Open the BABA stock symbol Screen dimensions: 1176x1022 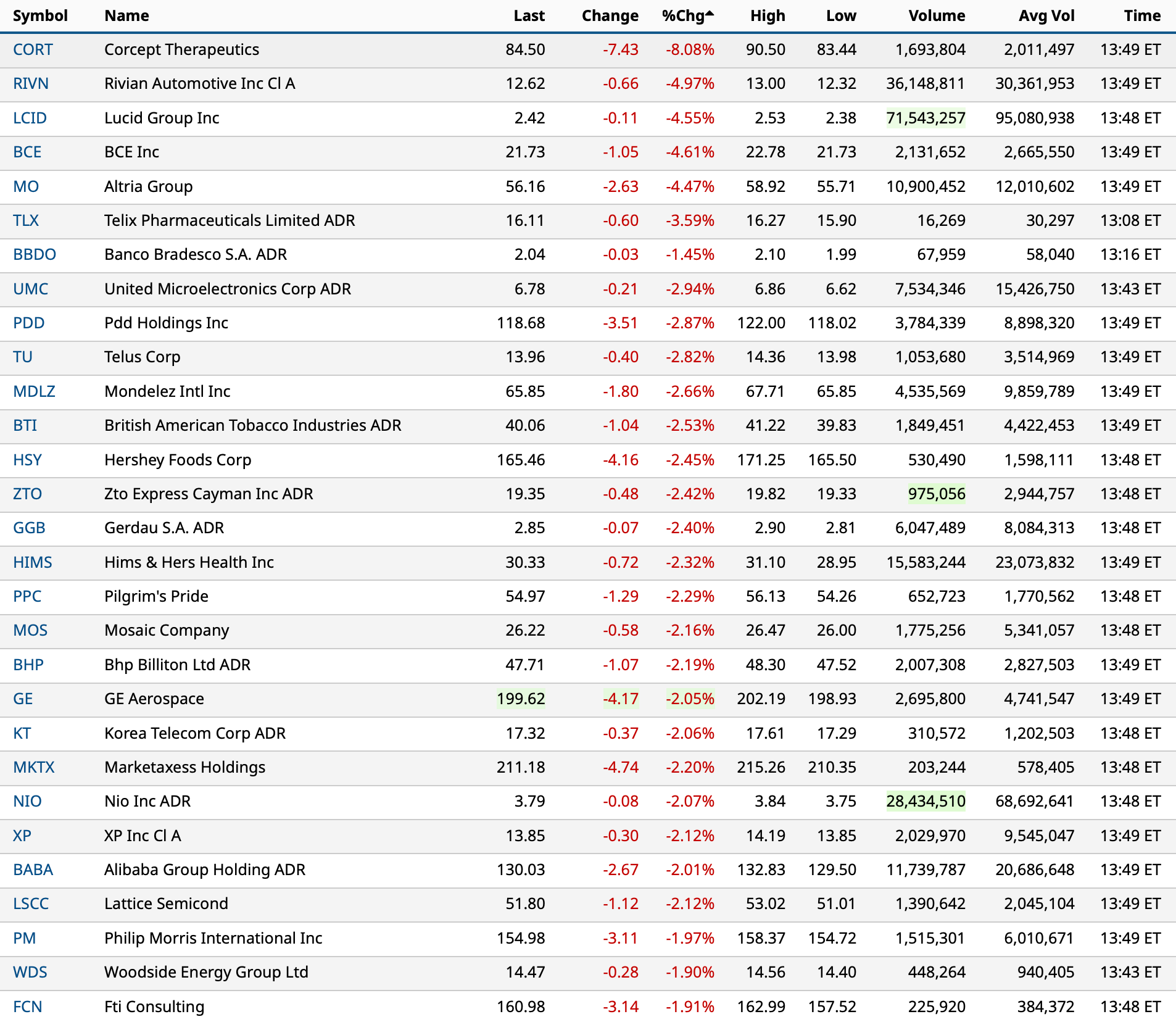(x=33, y=870)
